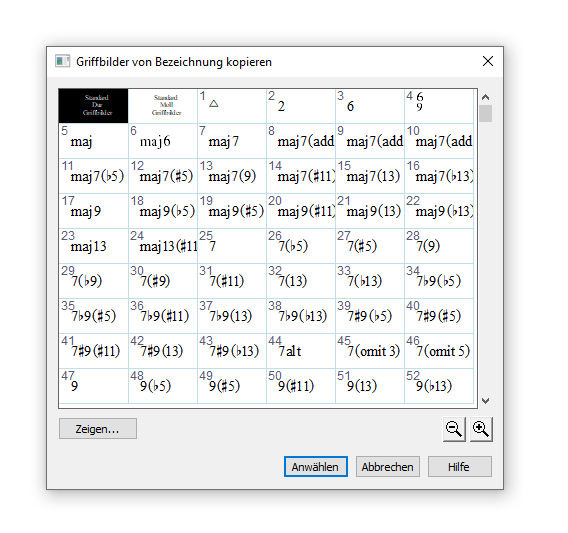Select cell 32 "7(13)"
Image resolution: width=568 pixels, height=533 pixels.
click(301, 281)
